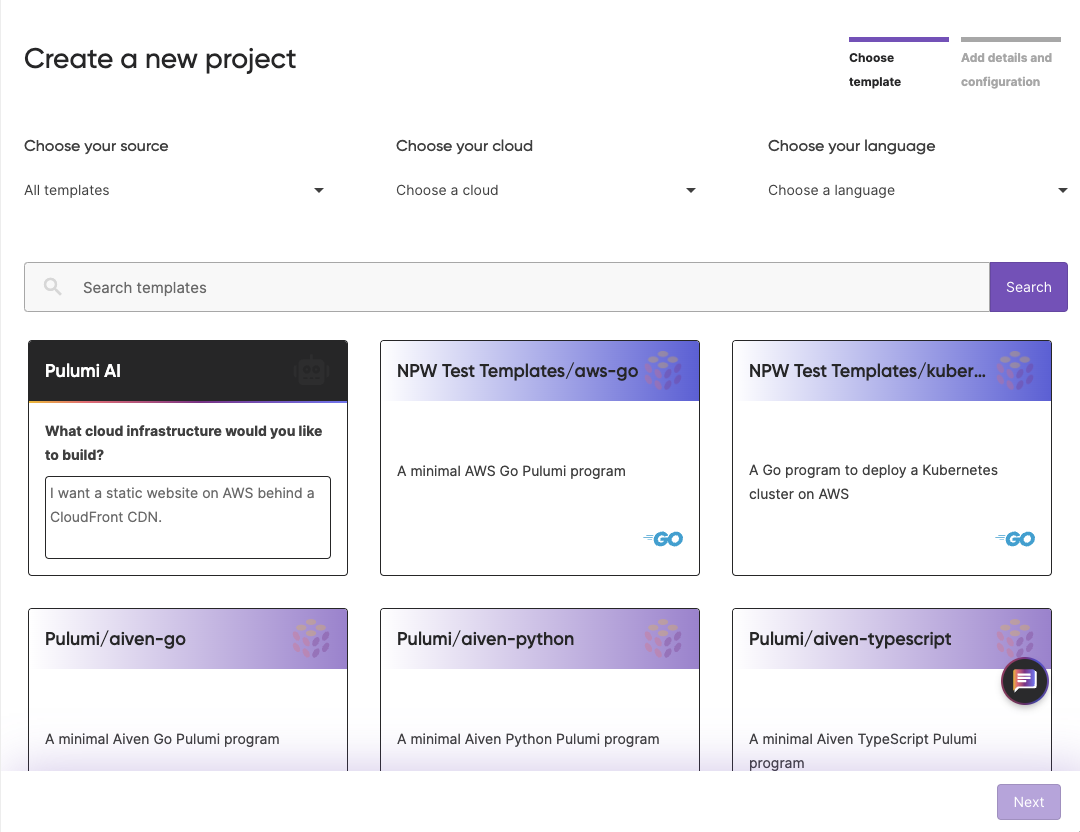
Task: Open the Choose a language dropdown
Action: click(x=918, y=190)
